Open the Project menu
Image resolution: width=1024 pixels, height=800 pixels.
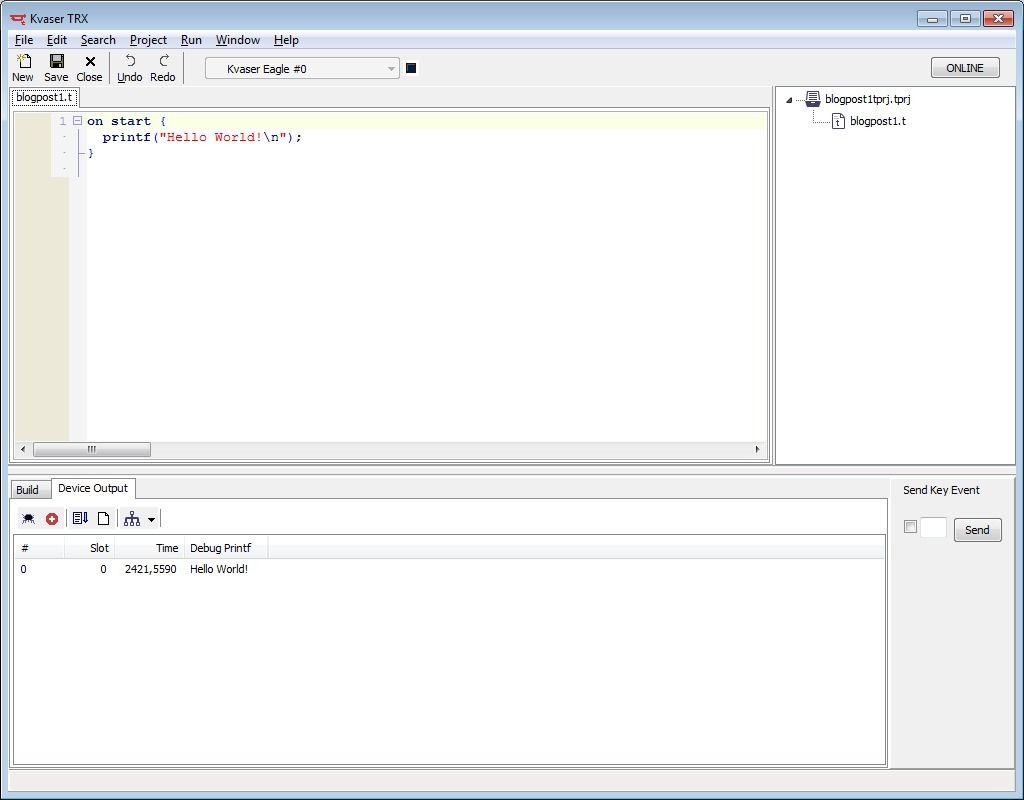click(148, 40)
